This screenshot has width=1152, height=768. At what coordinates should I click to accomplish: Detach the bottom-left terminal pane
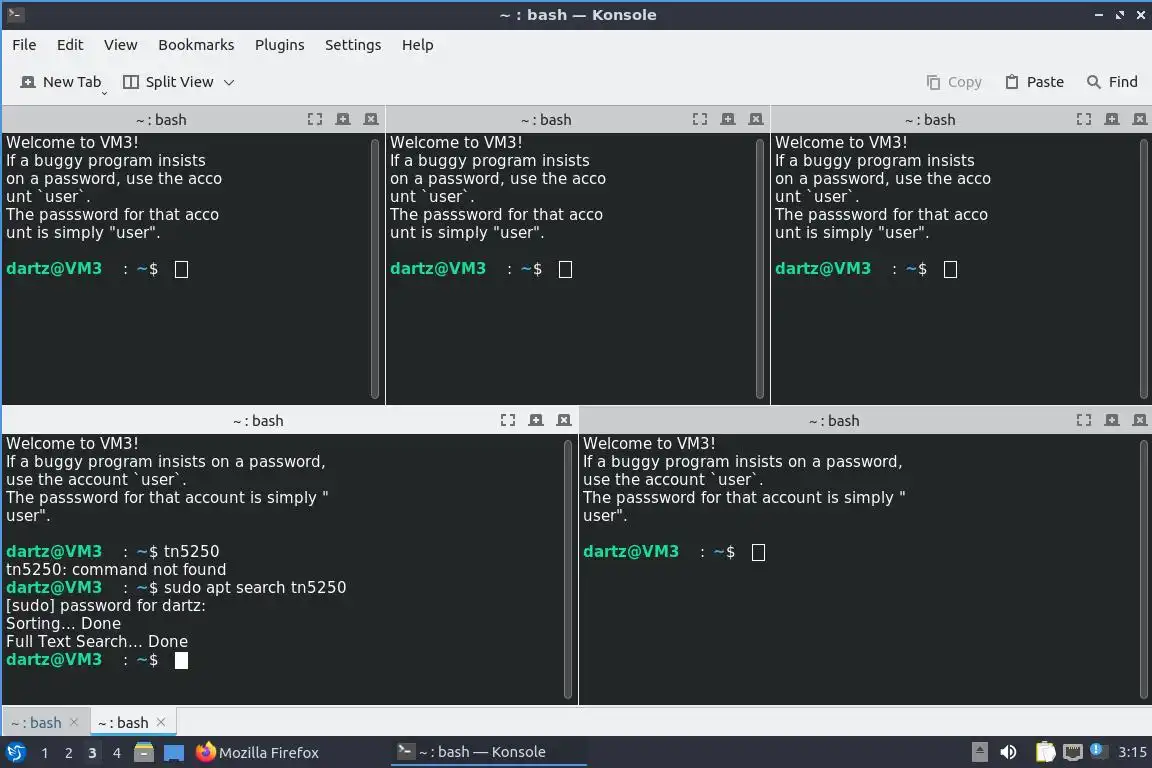tap(536, 420)
